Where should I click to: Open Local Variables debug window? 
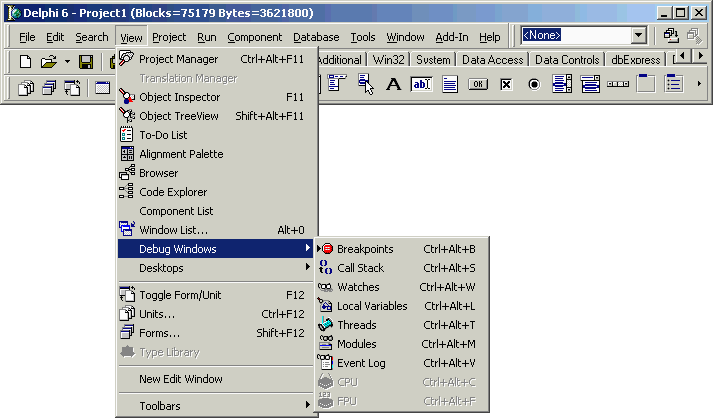coord(402,306)
